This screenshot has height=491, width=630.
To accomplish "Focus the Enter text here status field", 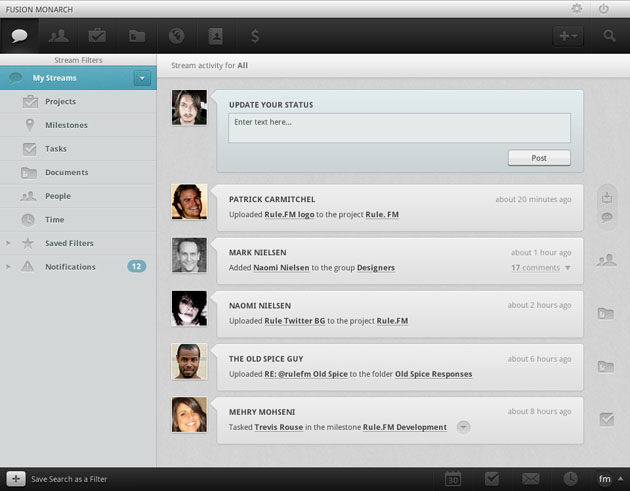I will coord(399,128).
